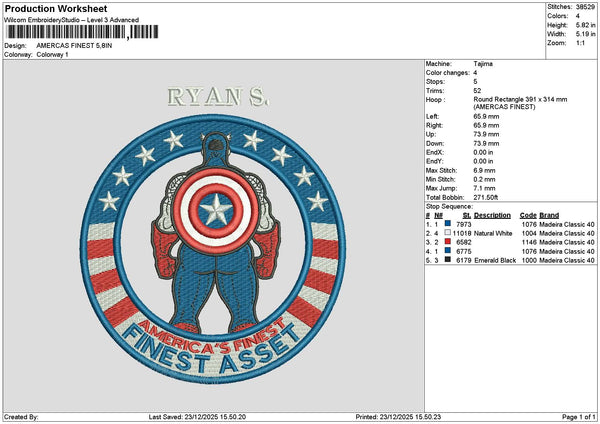Click the 'Right:' margin label
The width and height of the screenshot is (600, 424).
click(x=434, y=125)
